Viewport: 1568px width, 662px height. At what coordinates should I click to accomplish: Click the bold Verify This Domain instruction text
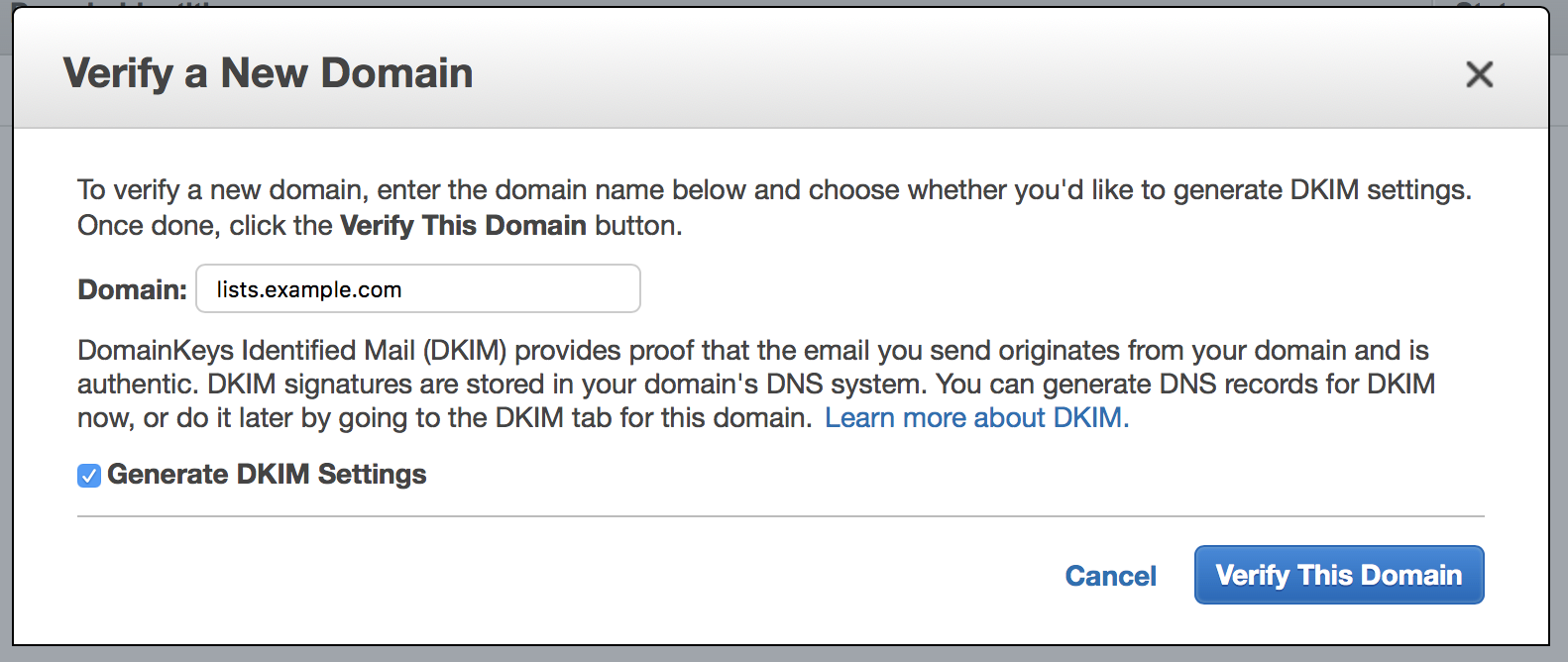(x=463, y=226)
